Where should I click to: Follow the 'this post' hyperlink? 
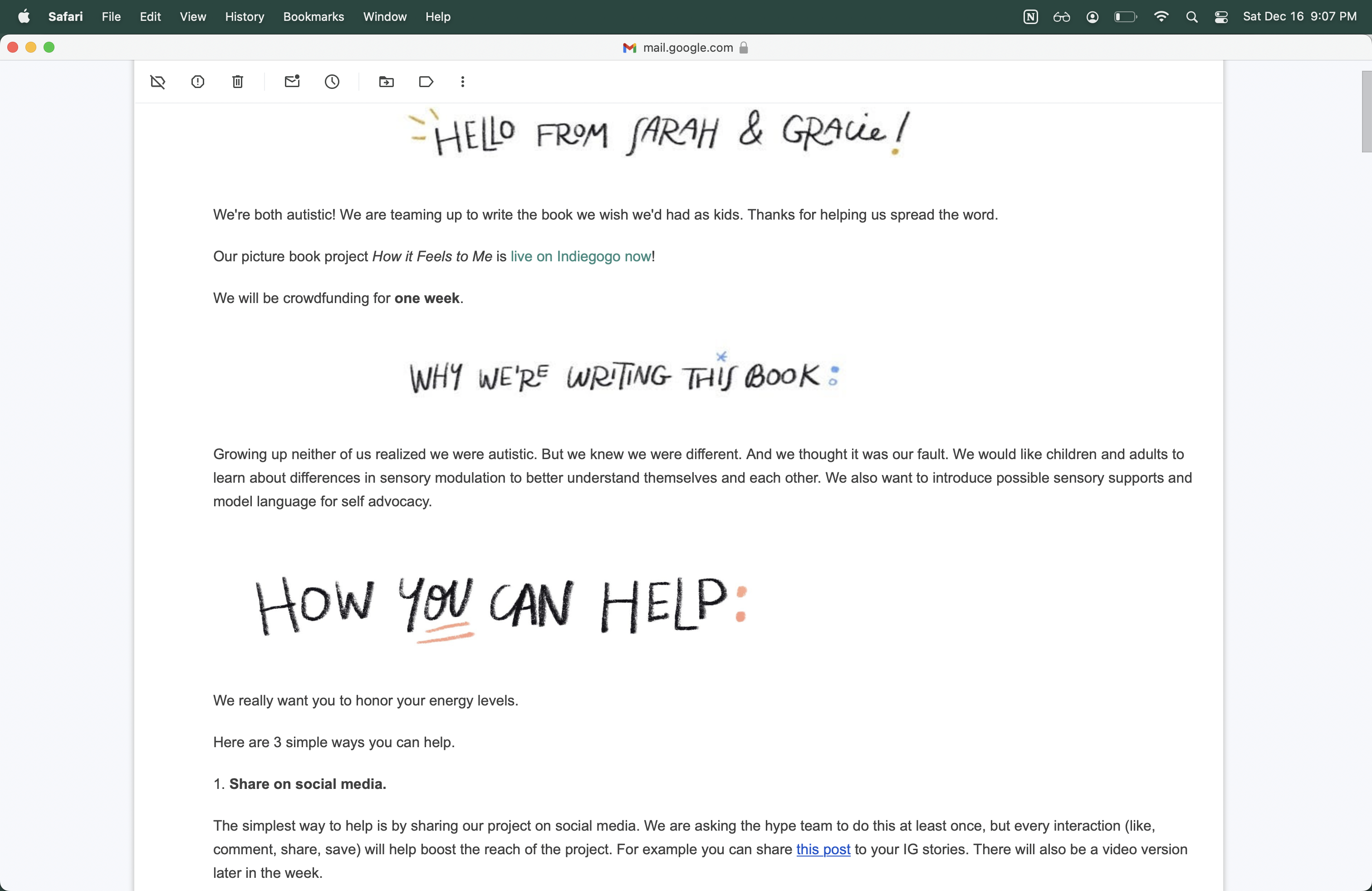(823, 849)
